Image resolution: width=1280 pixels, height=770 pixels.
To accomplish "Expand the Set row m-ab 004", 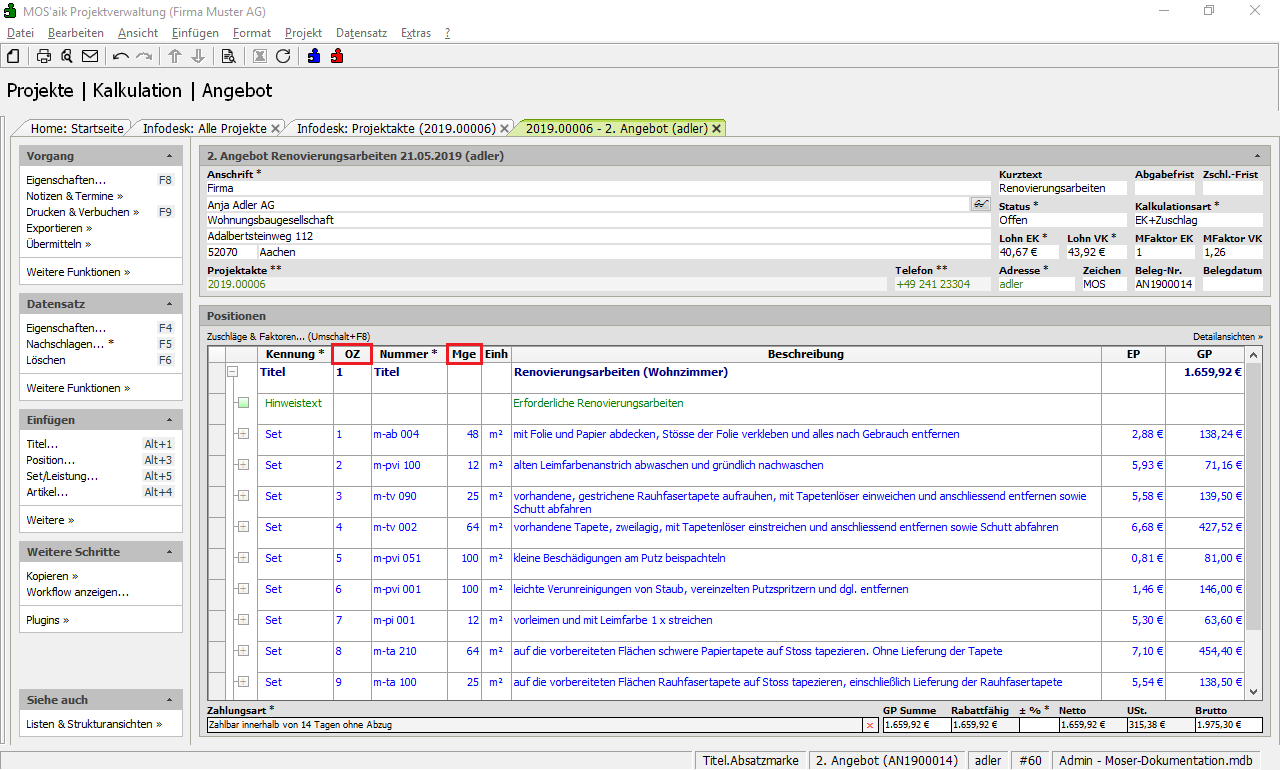I will [x=243, y=434].
